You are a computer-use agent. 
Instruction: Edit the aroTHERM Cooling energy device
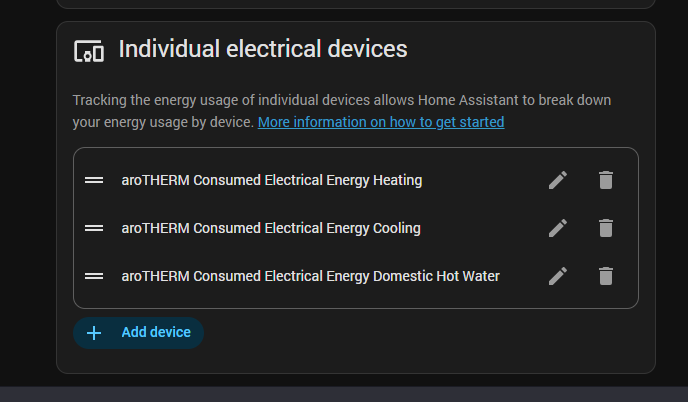pos(558,228)
